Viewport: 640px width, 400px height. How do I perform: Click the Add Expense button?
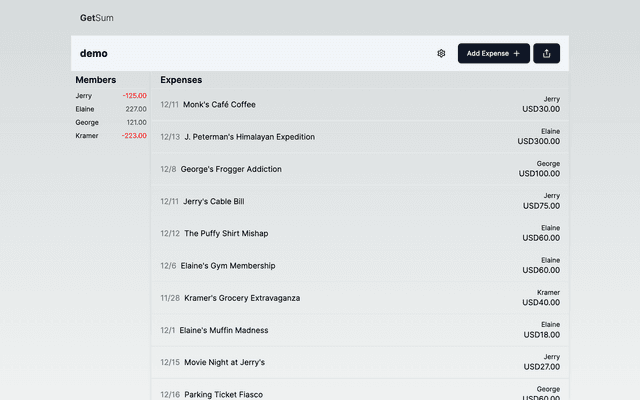[x=493, y=53]
